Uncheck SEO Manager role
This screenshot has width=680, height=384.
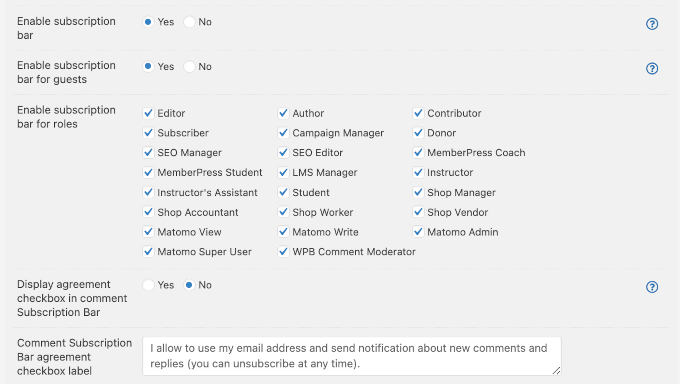pyautogui.click(x=148, y=153)
